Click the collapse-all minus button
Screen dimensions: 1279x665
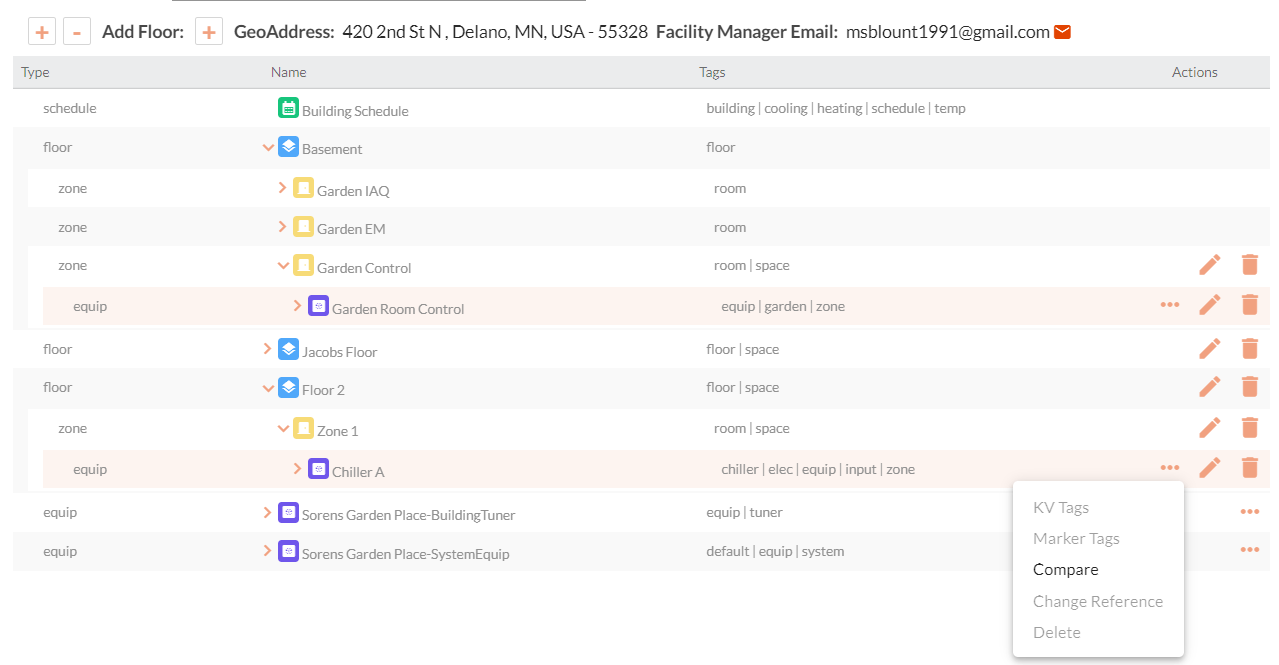(x=78, y=32)
